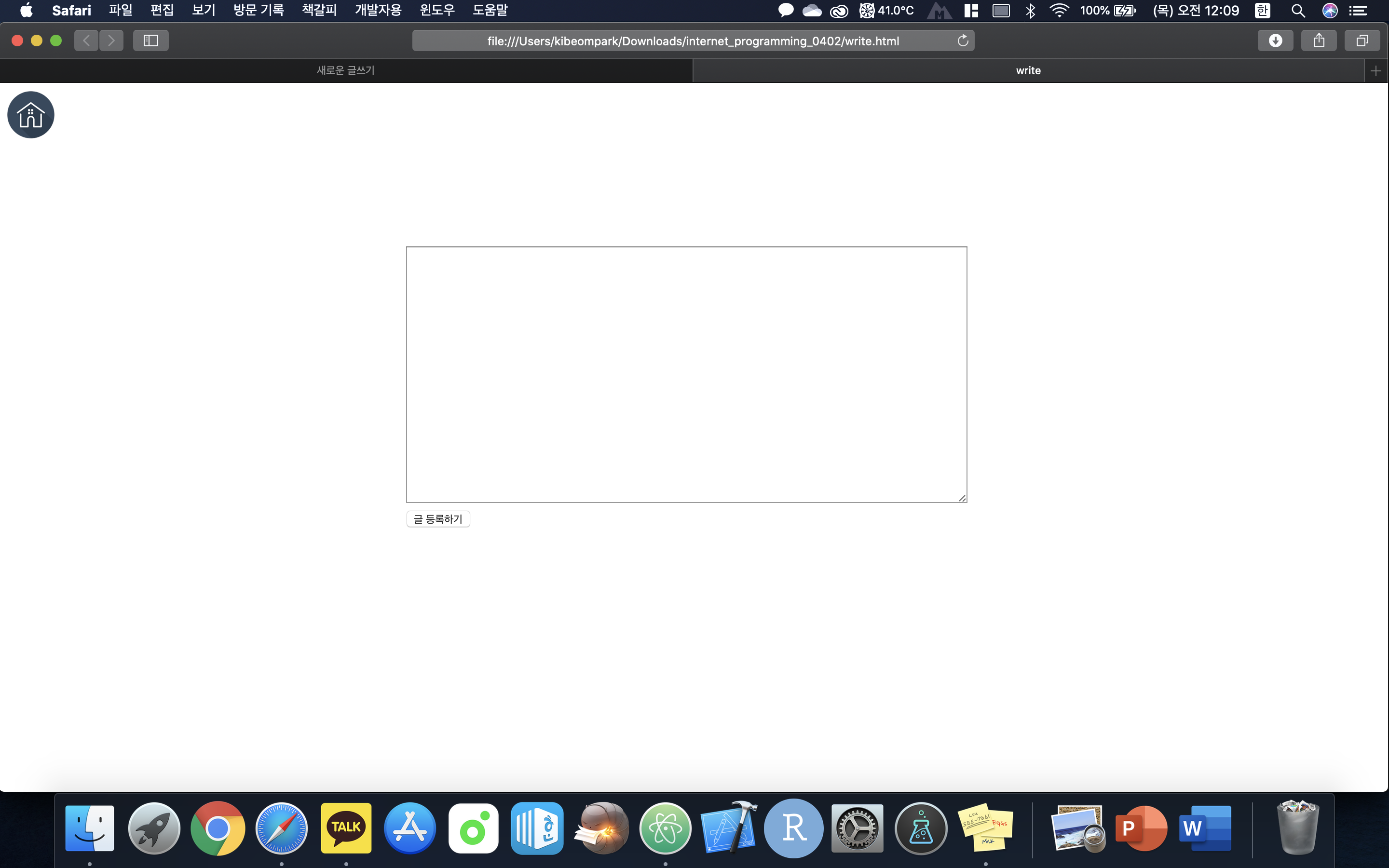Switch to the 새로운 글쓰기 tab
1389x868 pixels.
click(x=345, y=70)
